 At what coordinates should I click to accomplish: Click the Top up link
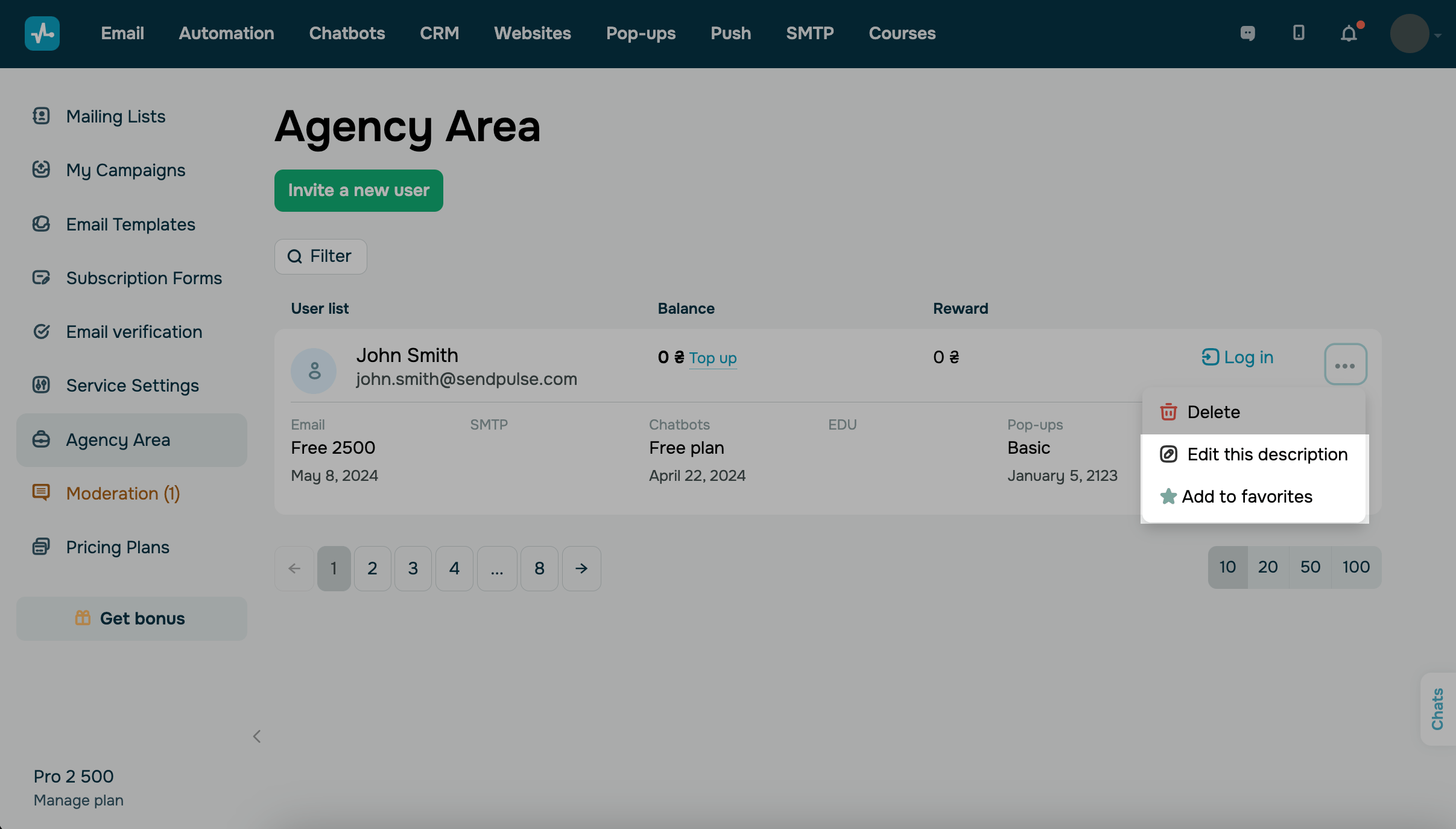(712, 358)
